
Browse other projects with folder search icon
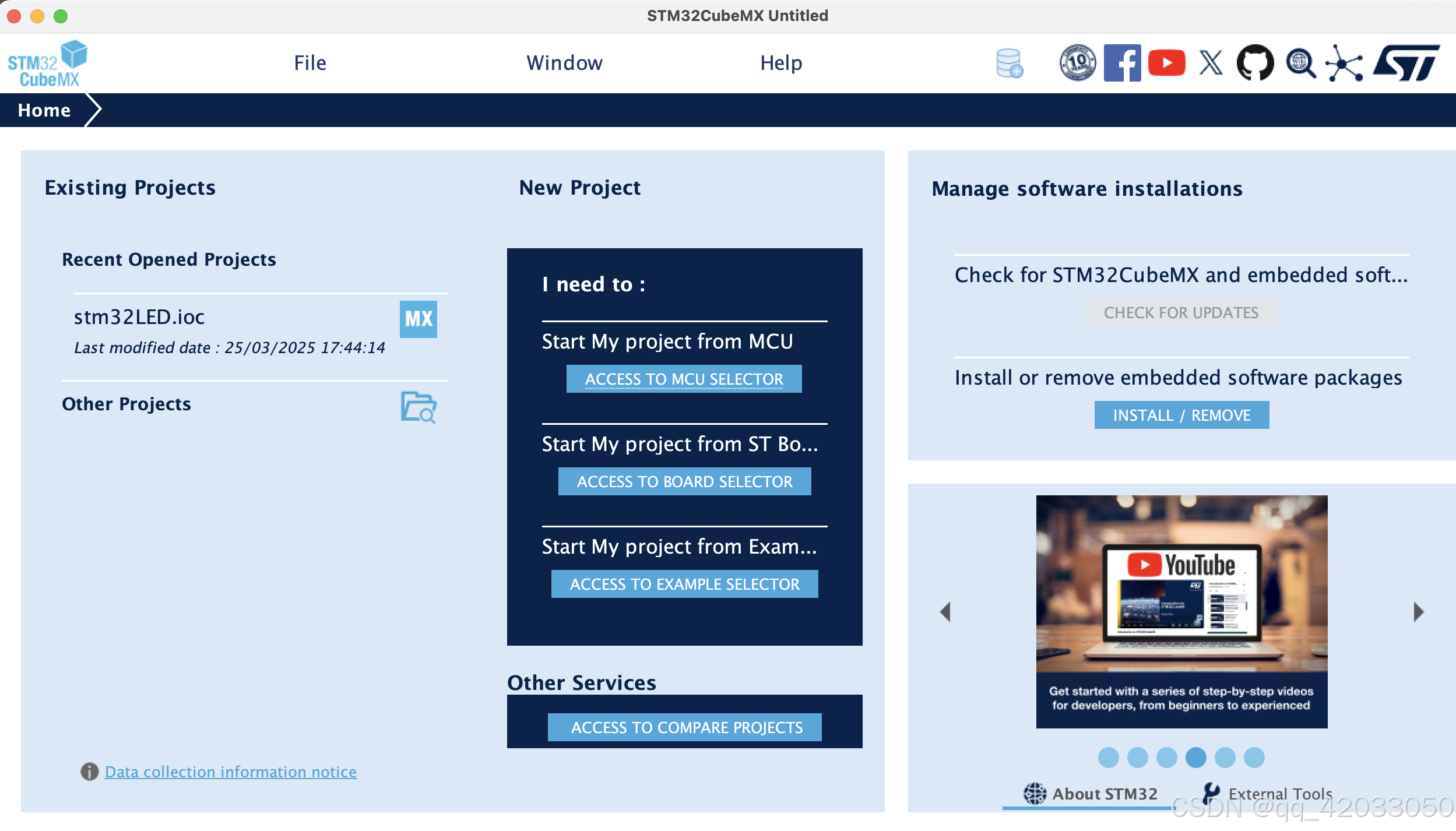418,407
